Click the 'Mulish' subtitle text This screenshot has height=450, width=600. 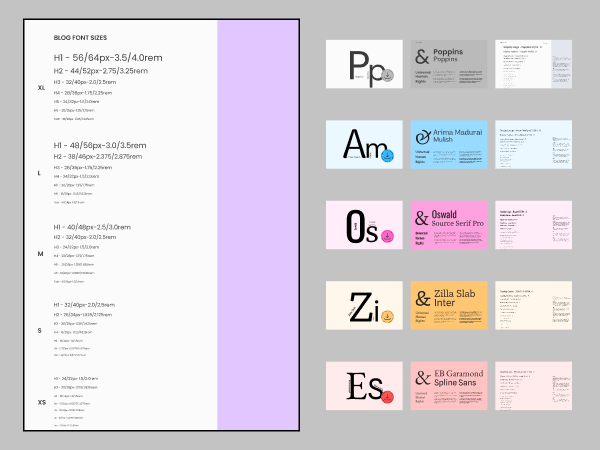[x=443, y=140]
